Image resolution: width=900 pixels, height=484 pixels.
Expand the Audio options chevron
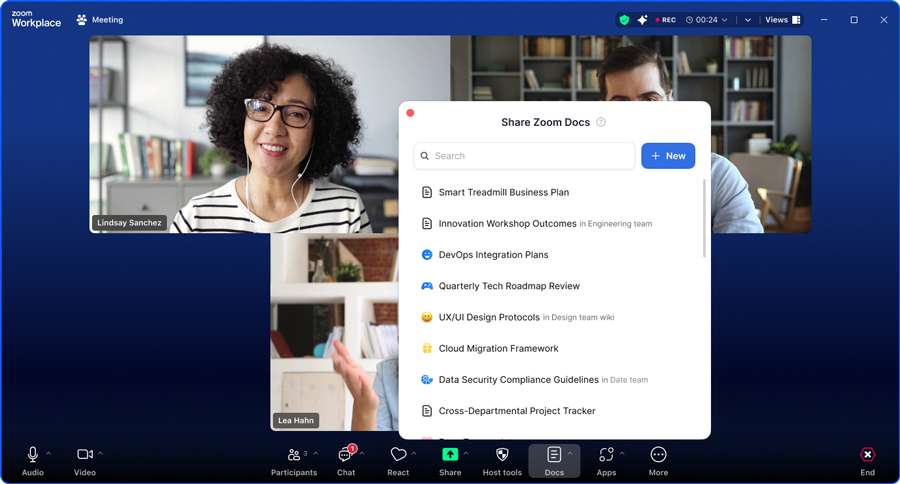[48, 454]
